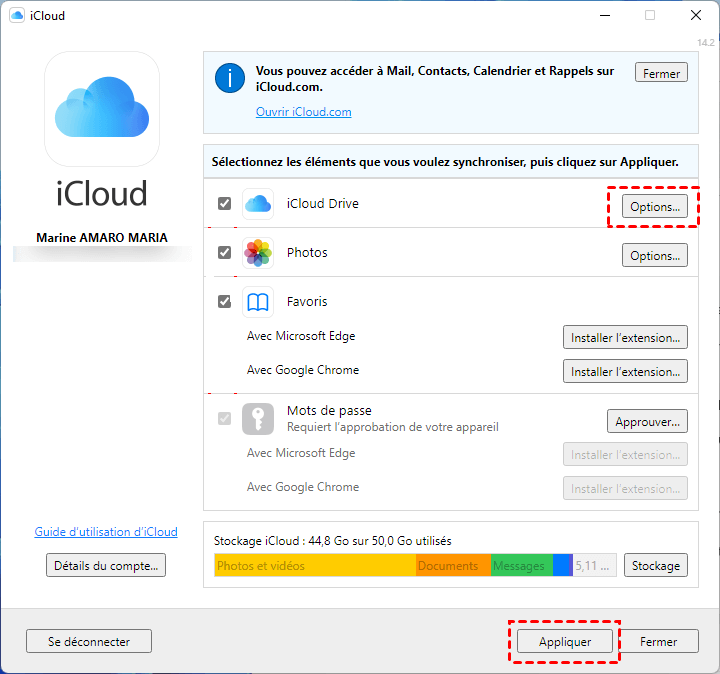Open iCloud Drive Options

pos(655,207)
